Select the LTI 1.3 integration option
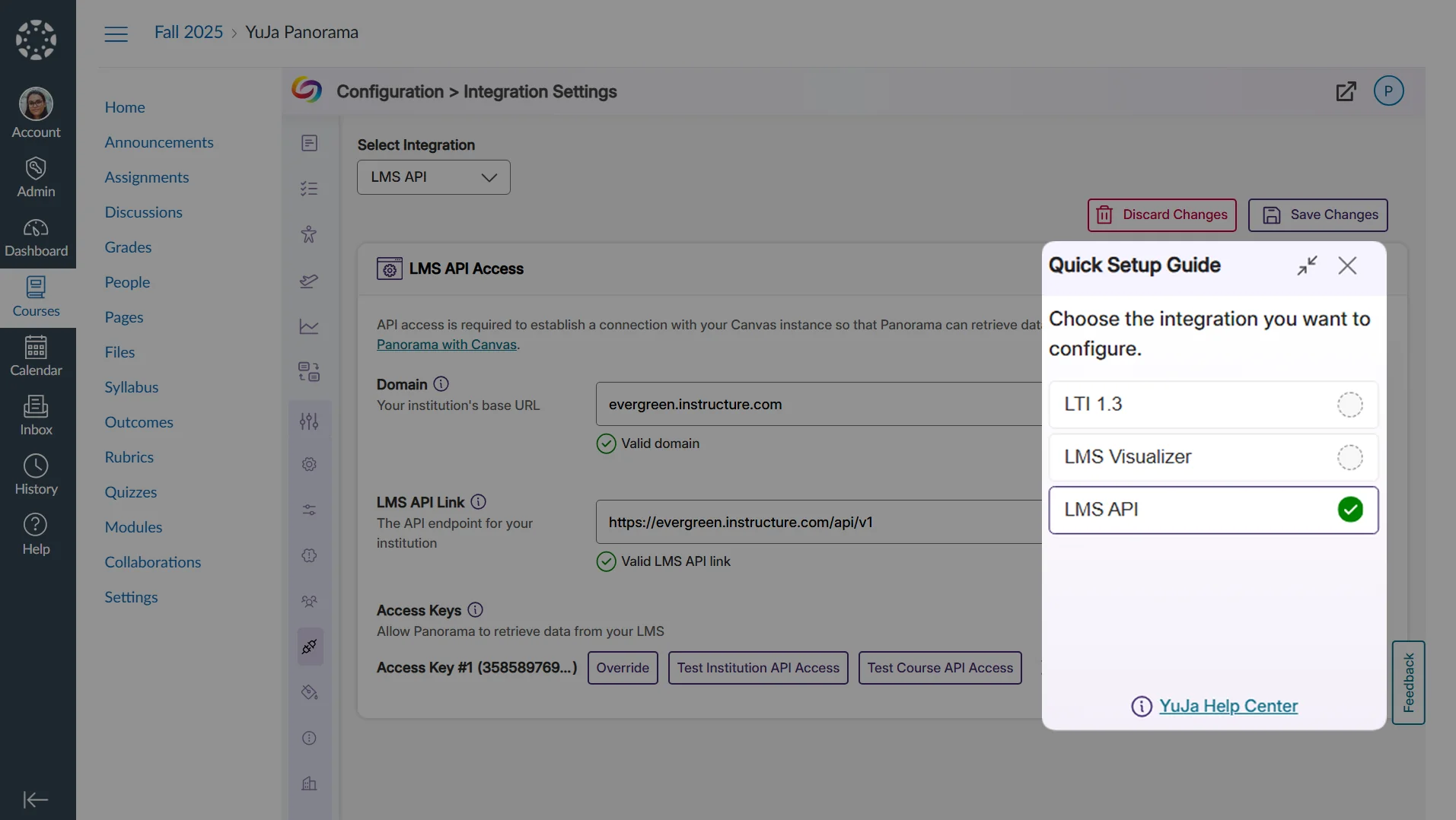Image resolution: width=1456 pixels, height=820 pixels. pyautogui.click(x=1212, y=405)
